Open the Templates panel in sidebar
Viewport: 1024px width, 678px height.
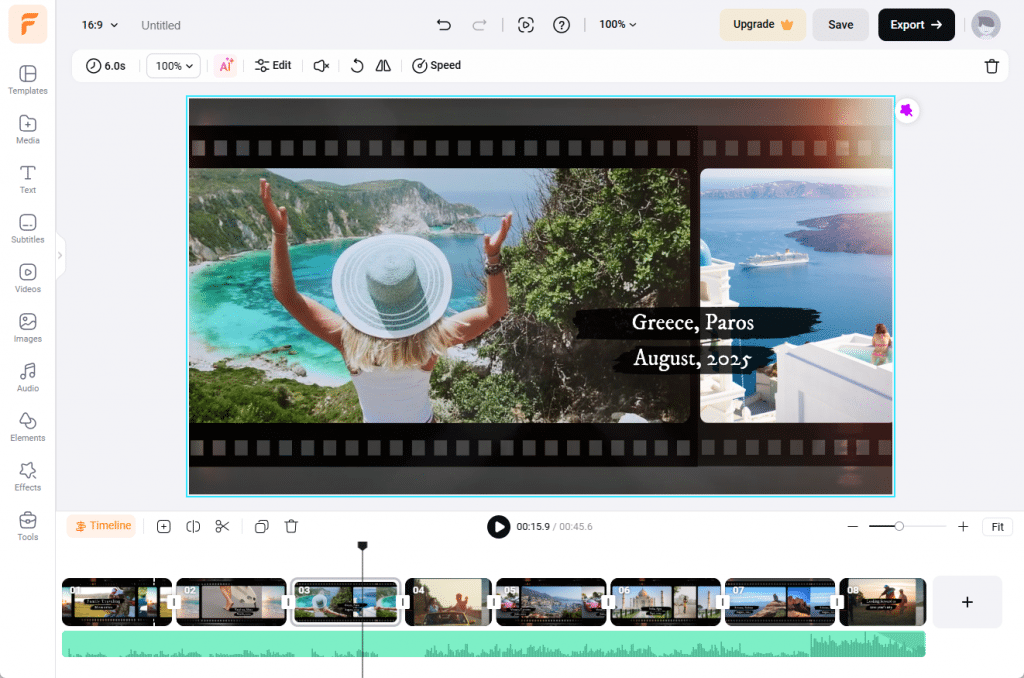pos(28,79)
